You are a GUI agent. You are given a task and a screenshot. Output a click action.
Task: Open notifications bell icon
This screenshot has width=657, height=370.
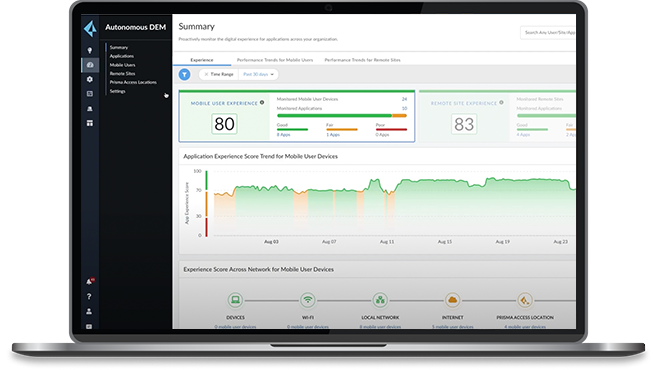click(x=89, y=282)
